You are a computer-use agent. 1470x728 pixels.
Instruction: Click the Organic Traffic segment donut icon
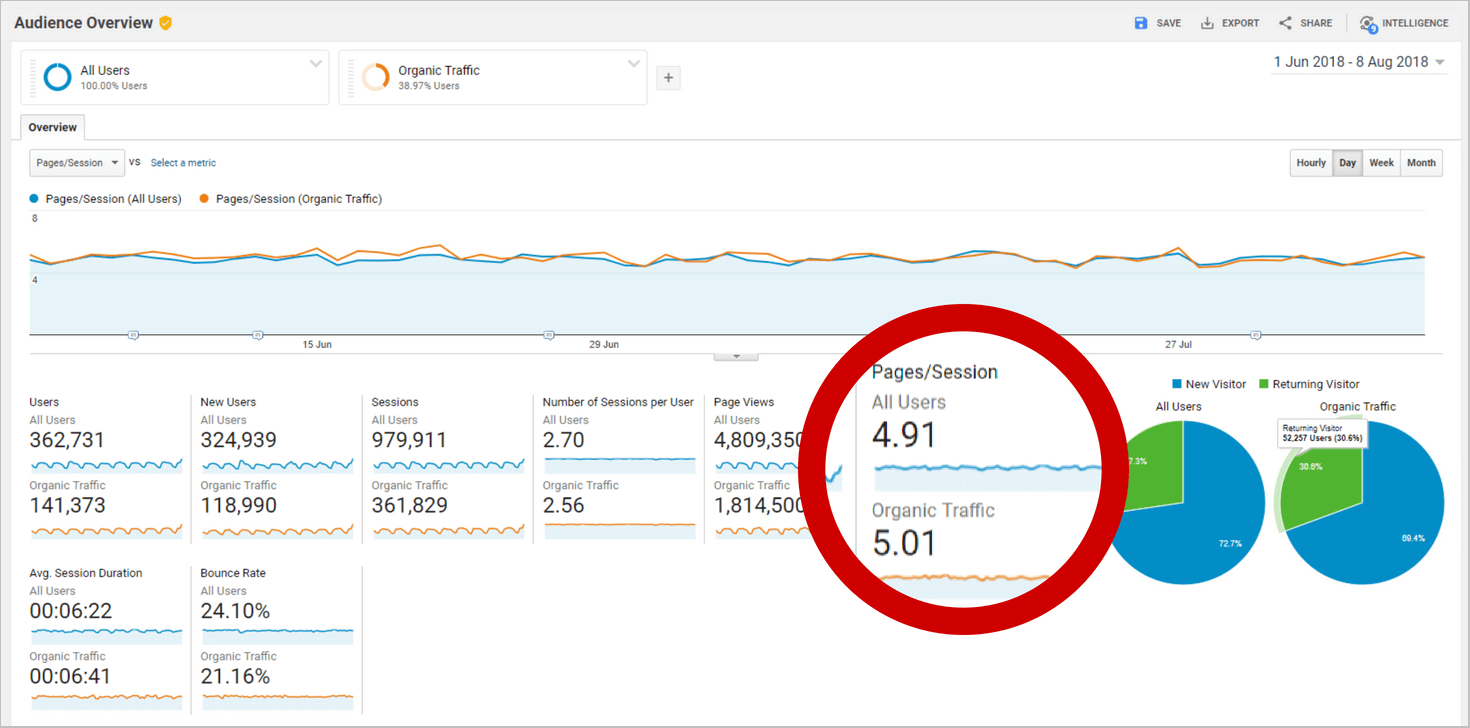point(376,77)
